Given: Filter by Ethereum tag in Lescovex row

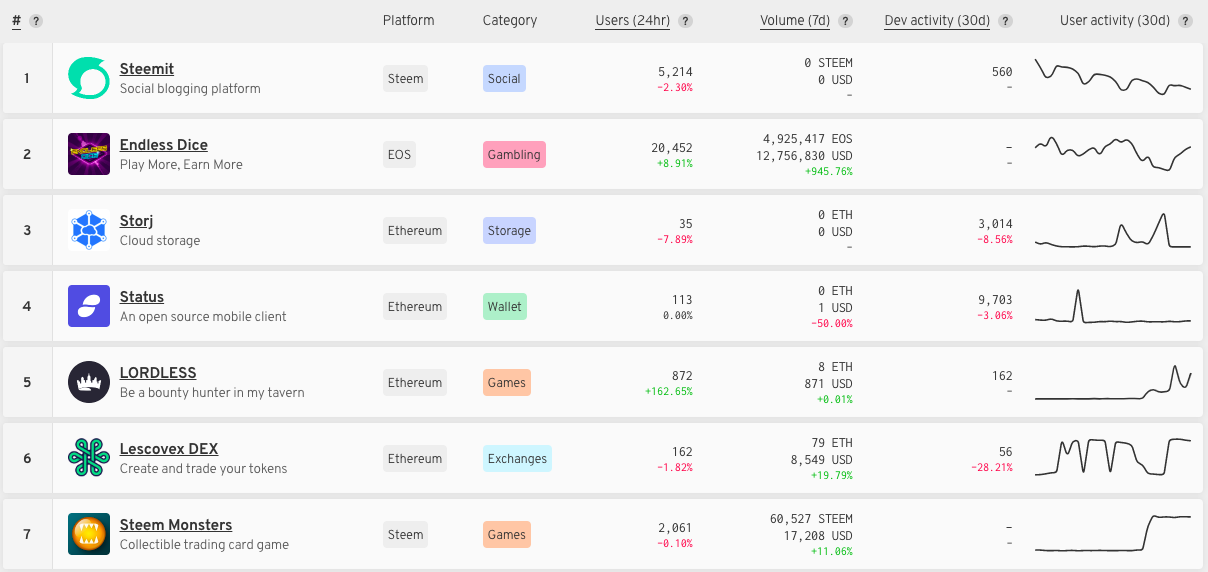Looking at the screenshot, I should click(x=415, y=459).
